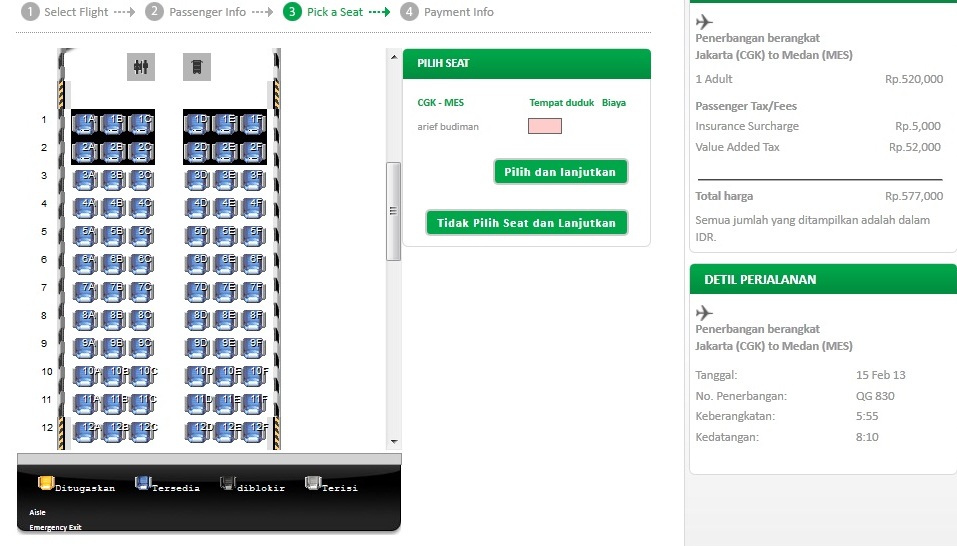This screenshot has width=957, height=546.
Task: Click the blue Tersedia legend icon
Action: point(142,484)
